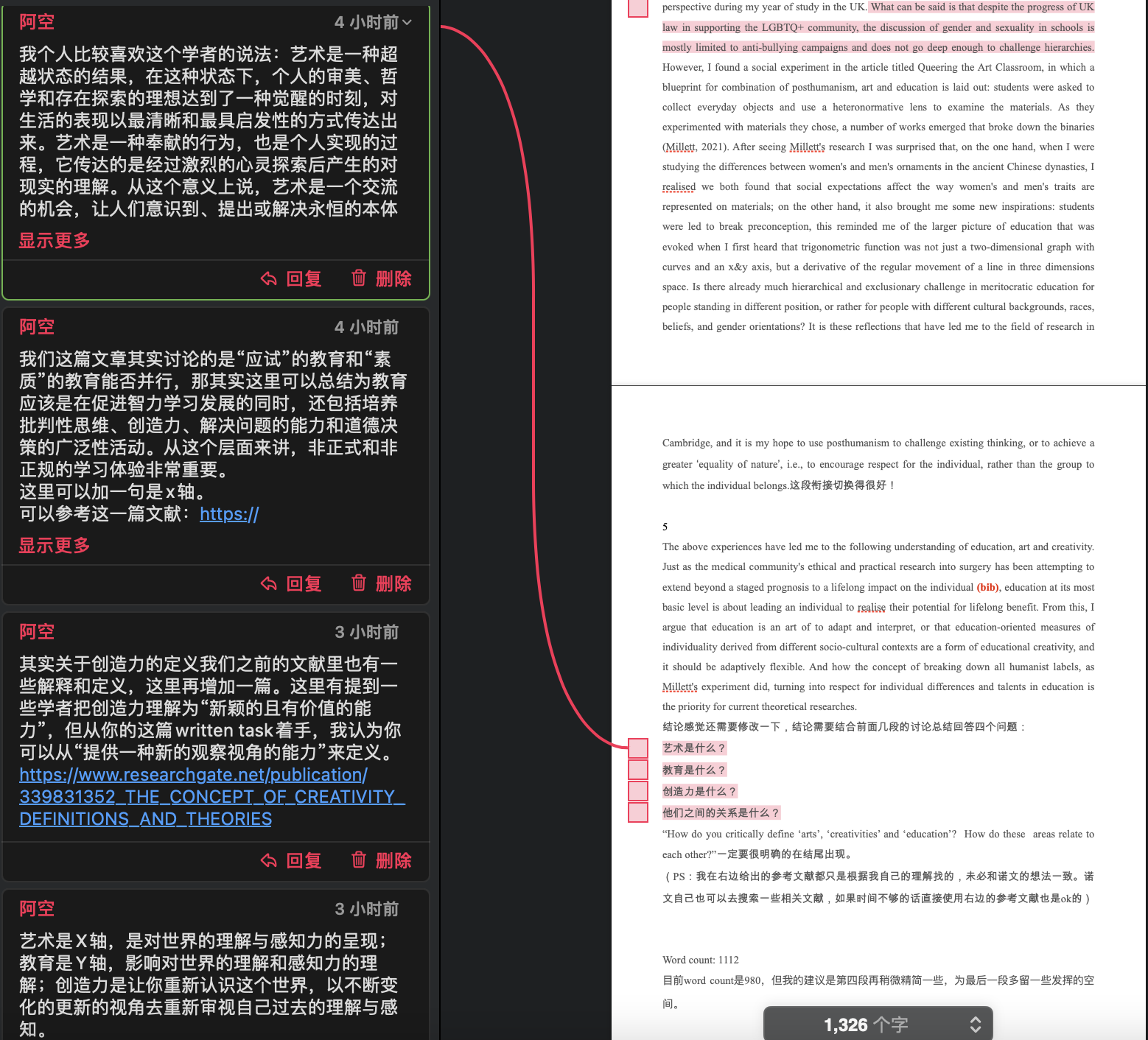Viewport: 1148px width, 1040px height.
Task: Delete the comment about 应试 and 素质 education
Action: tap(382, 583)
